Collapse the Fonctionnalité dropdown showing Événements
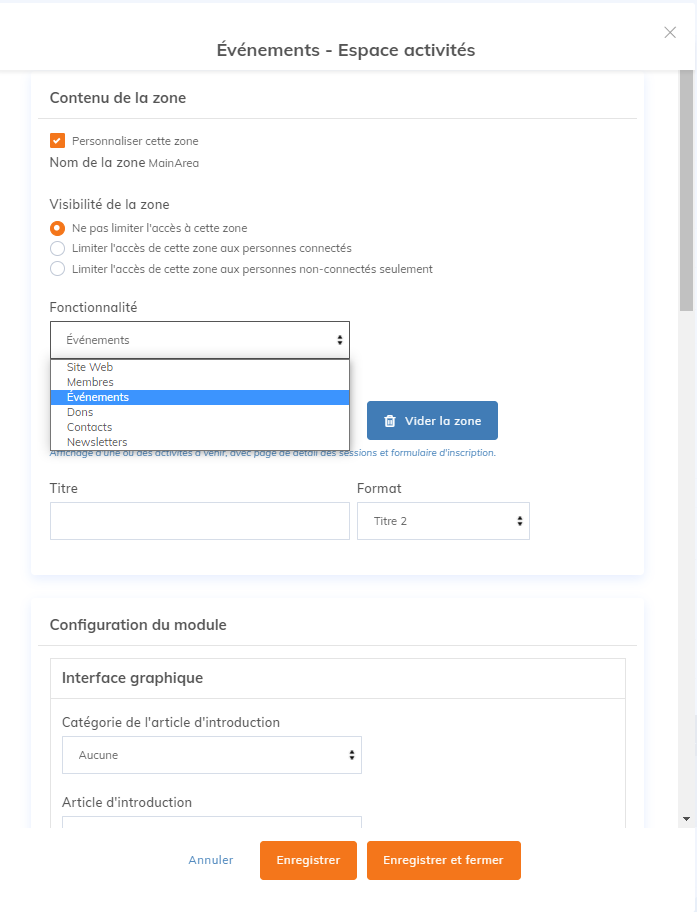Image resolution: width=697 pixels, height=912 pixels. click(200, 340)
